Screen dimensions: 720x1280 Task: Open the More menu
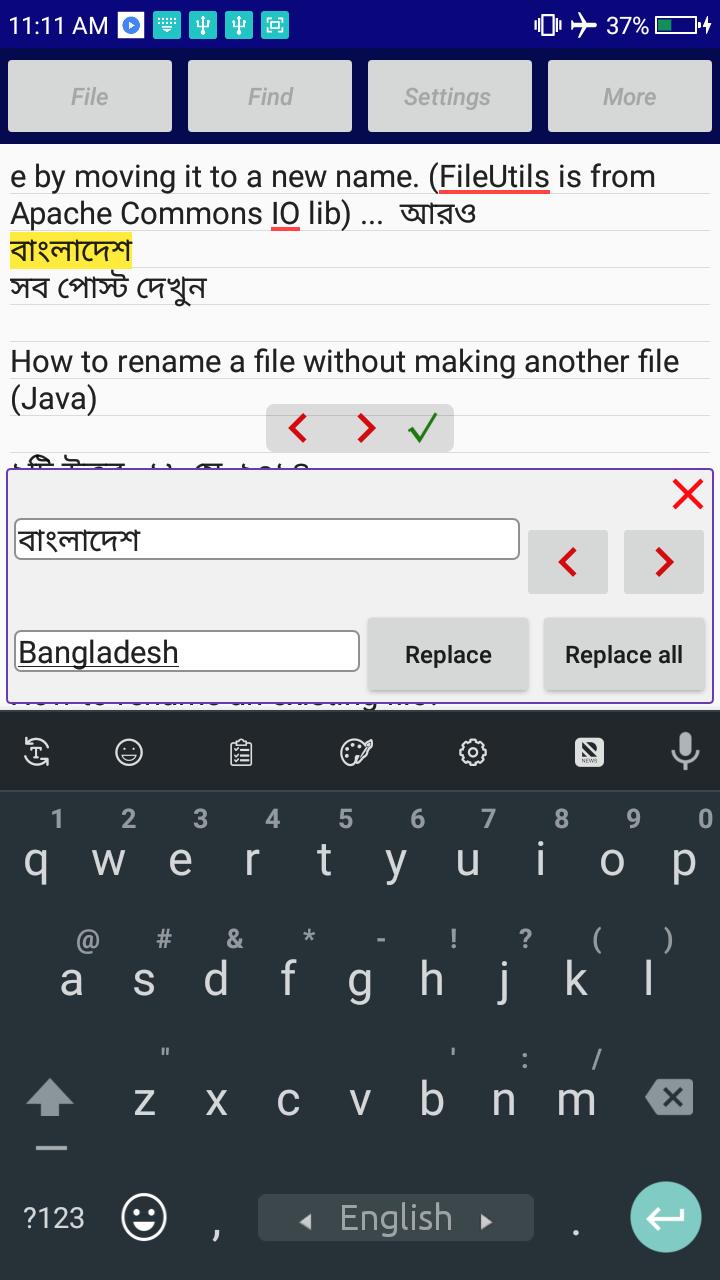coord(630,96)
